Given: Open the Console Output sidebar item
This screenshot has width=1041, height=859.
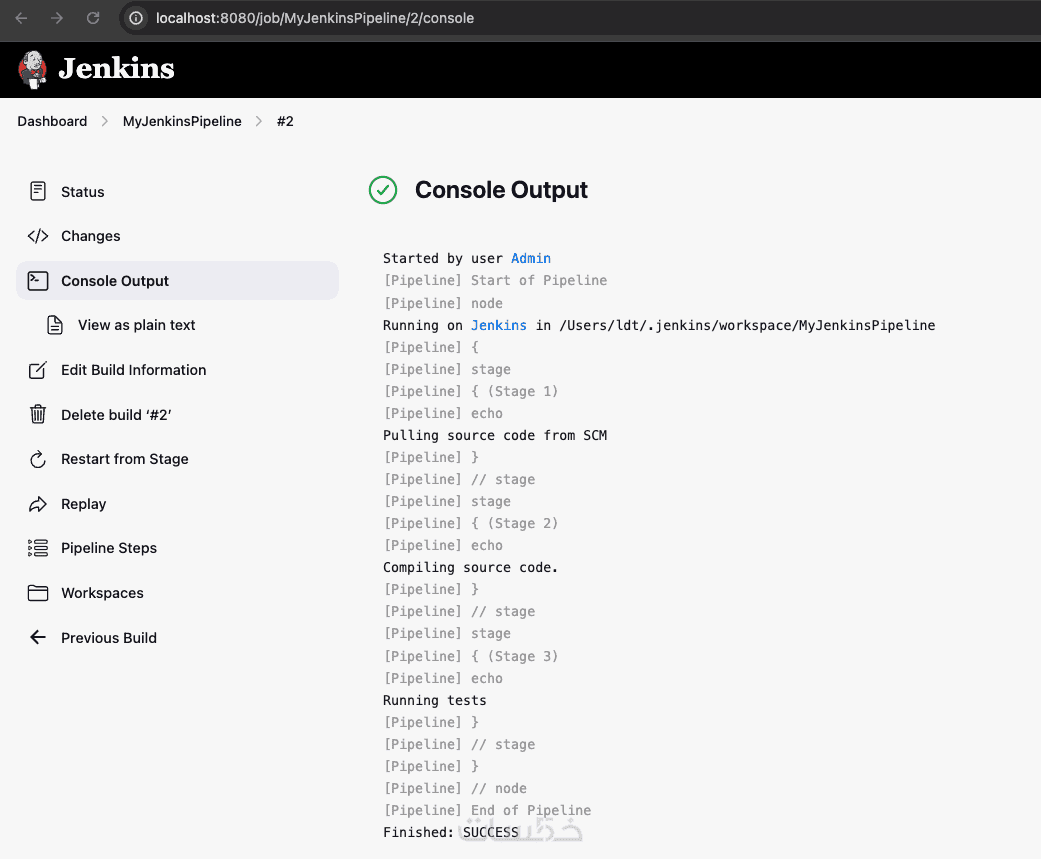Looking at the screenshot, I should (115, 281).
